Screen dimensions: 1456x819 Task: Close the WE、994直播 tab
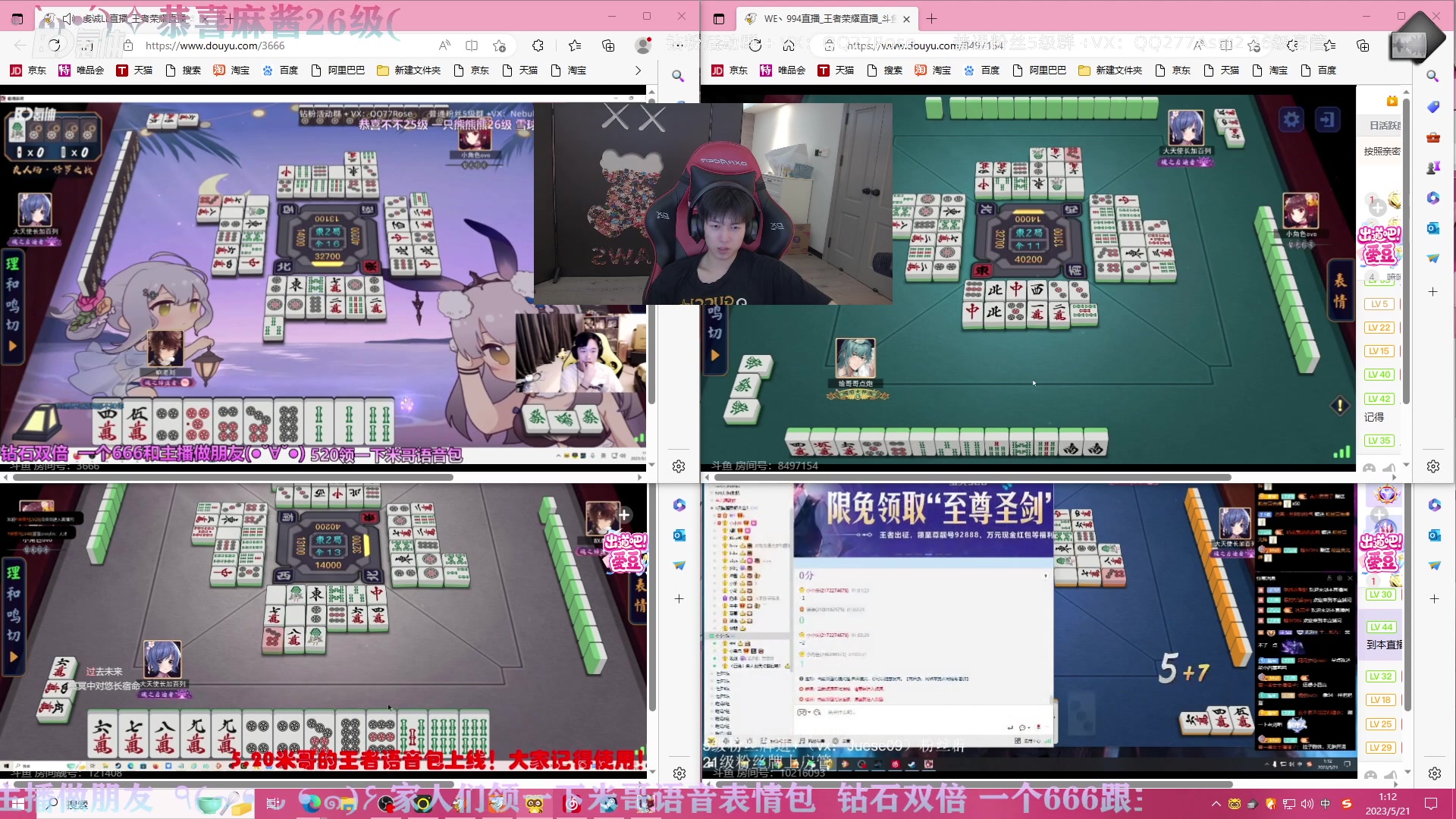coord(906,19)
